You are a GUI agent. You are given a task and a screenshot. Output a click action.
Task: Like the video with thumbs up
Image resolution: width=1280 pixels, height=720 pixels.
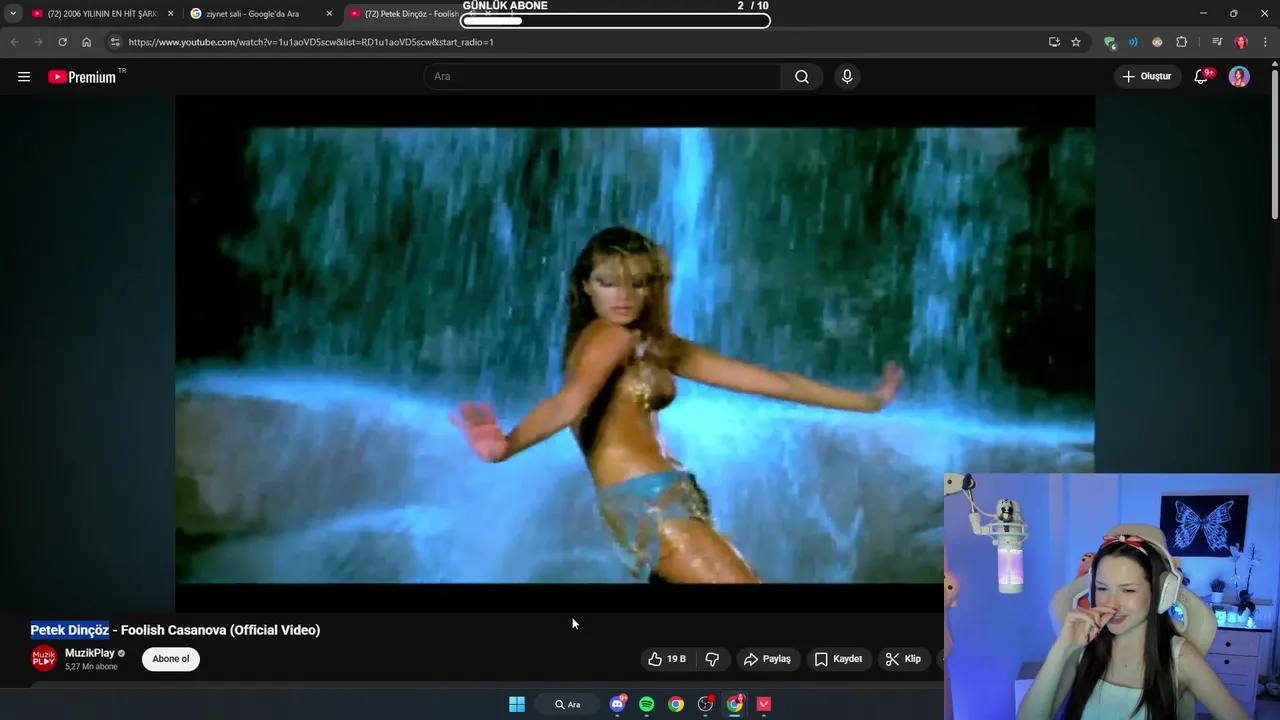point(666,659)
